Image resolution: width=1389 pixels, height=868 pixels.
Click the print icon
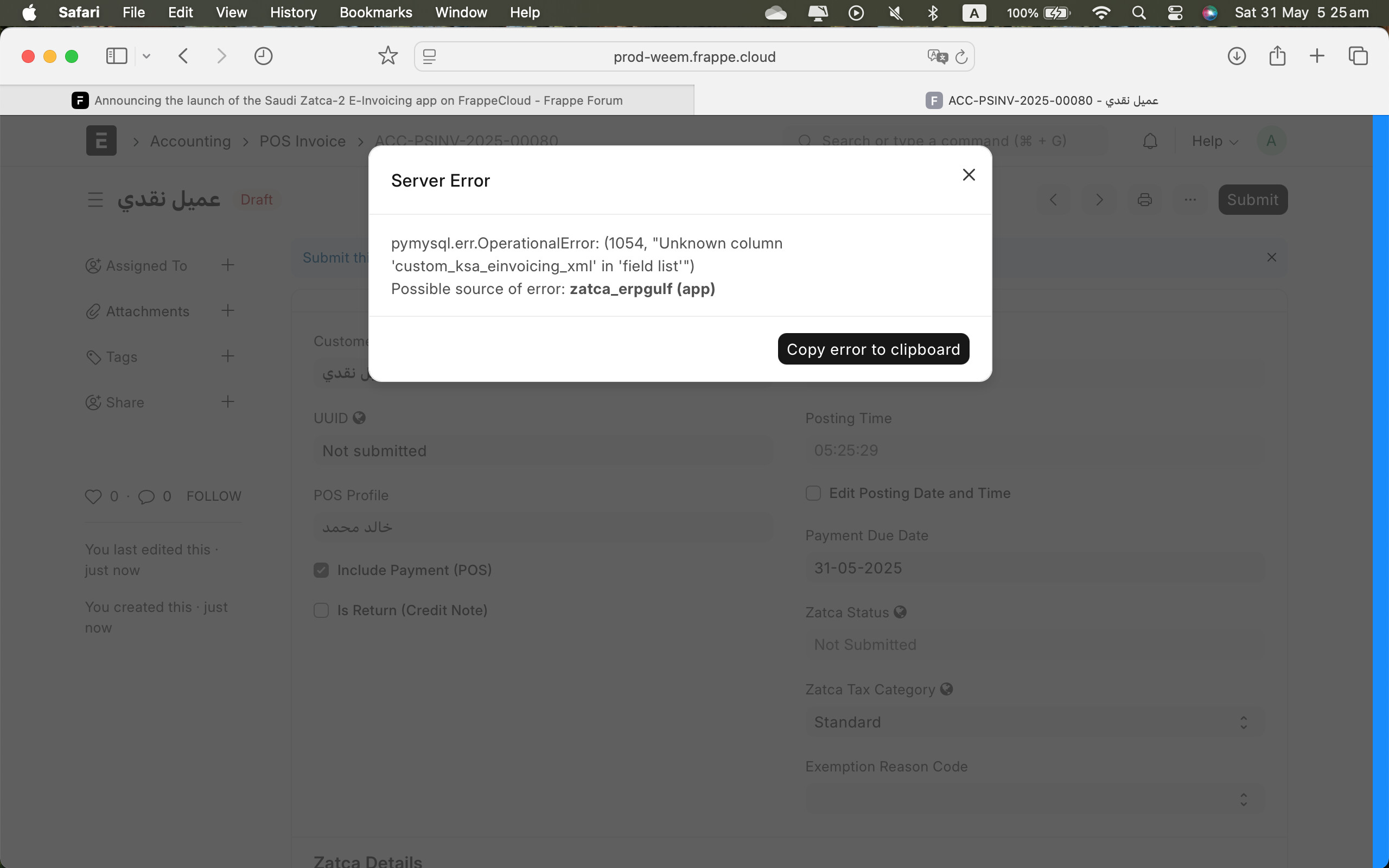pyautogui.click(x=1144, y=200)
